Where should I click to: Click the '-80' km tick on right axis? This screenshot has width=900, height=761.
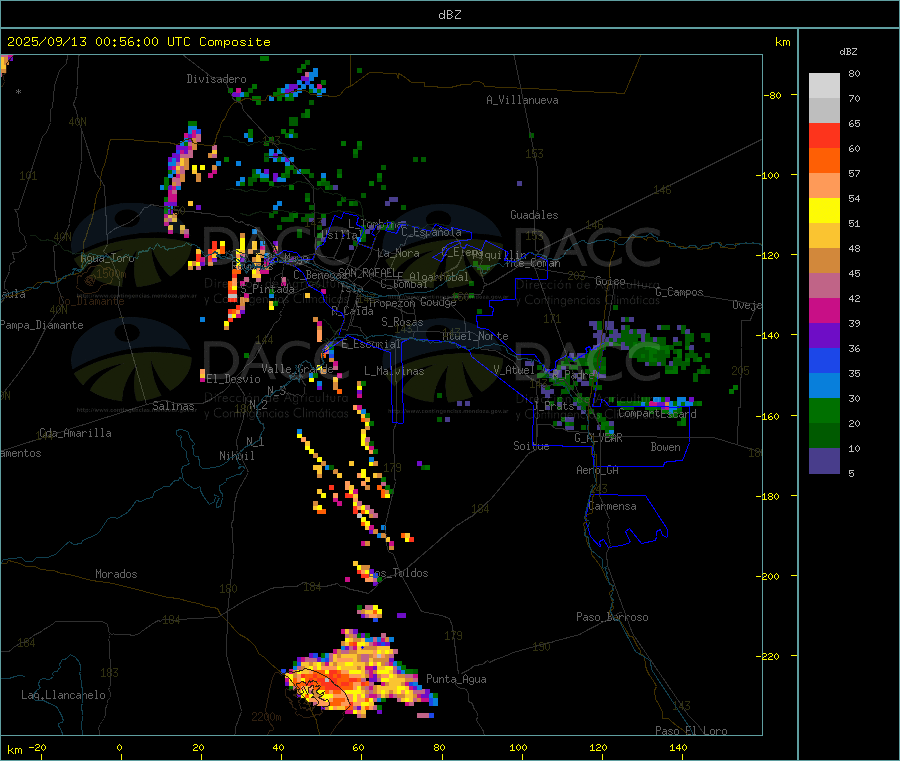tap(773, 95)
